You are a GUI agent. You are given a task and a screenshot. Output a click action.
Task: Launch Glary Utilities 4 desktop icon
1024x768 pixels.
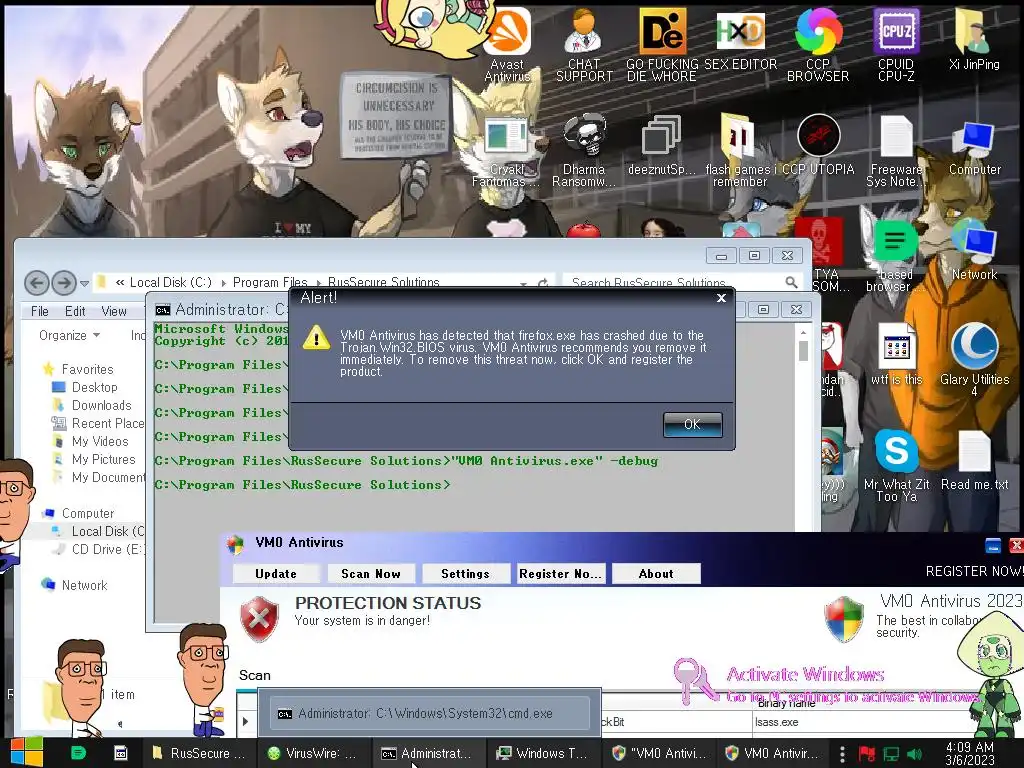(x=974, y=360)
